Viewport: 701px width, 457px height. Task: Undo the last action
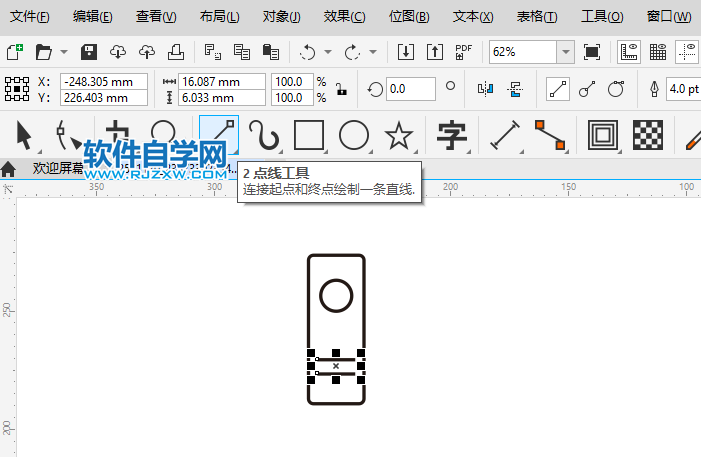coord(308,52)
